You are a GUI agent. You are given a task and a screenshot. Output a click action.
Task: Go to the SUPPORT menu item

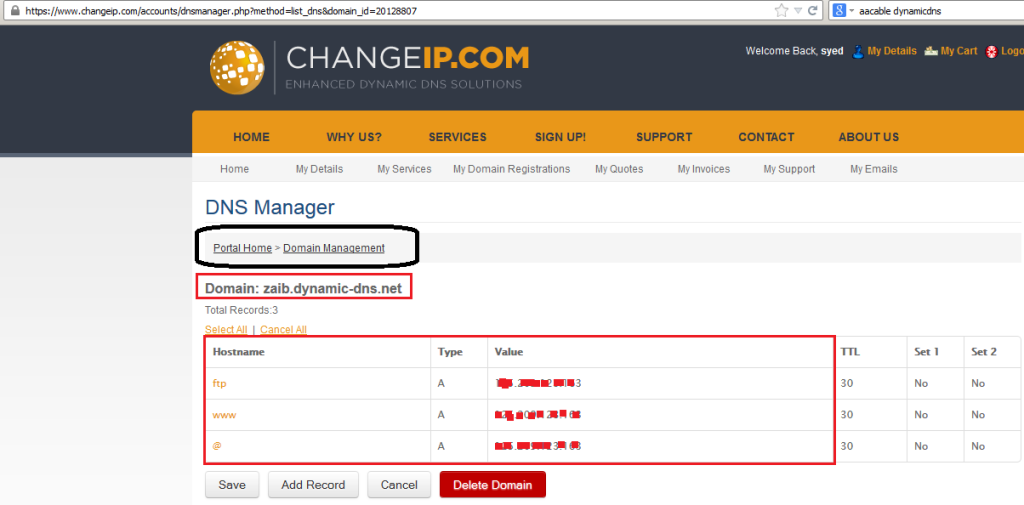click(664, 137)
